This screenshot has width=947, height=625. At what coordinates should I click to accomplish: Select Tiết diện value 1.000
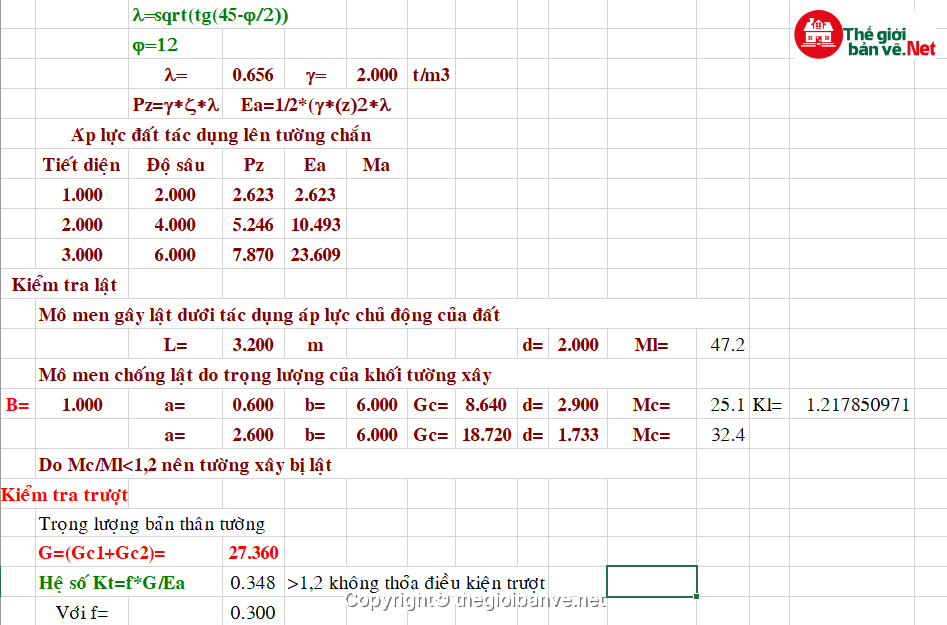point(82,194)
